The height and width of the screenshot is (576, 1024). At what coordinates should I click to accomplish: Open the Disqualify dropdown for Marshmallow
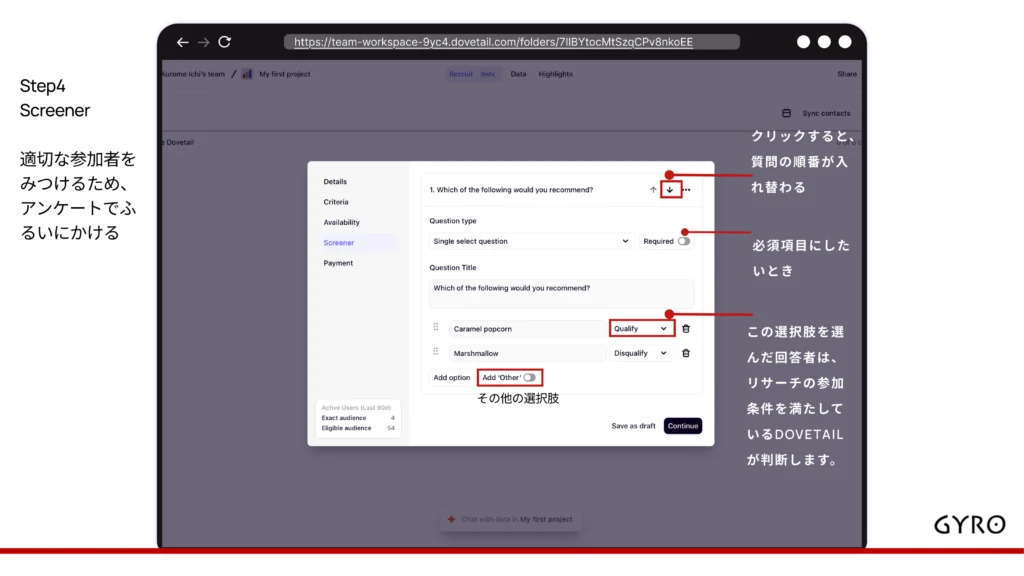tap(640, 353)
